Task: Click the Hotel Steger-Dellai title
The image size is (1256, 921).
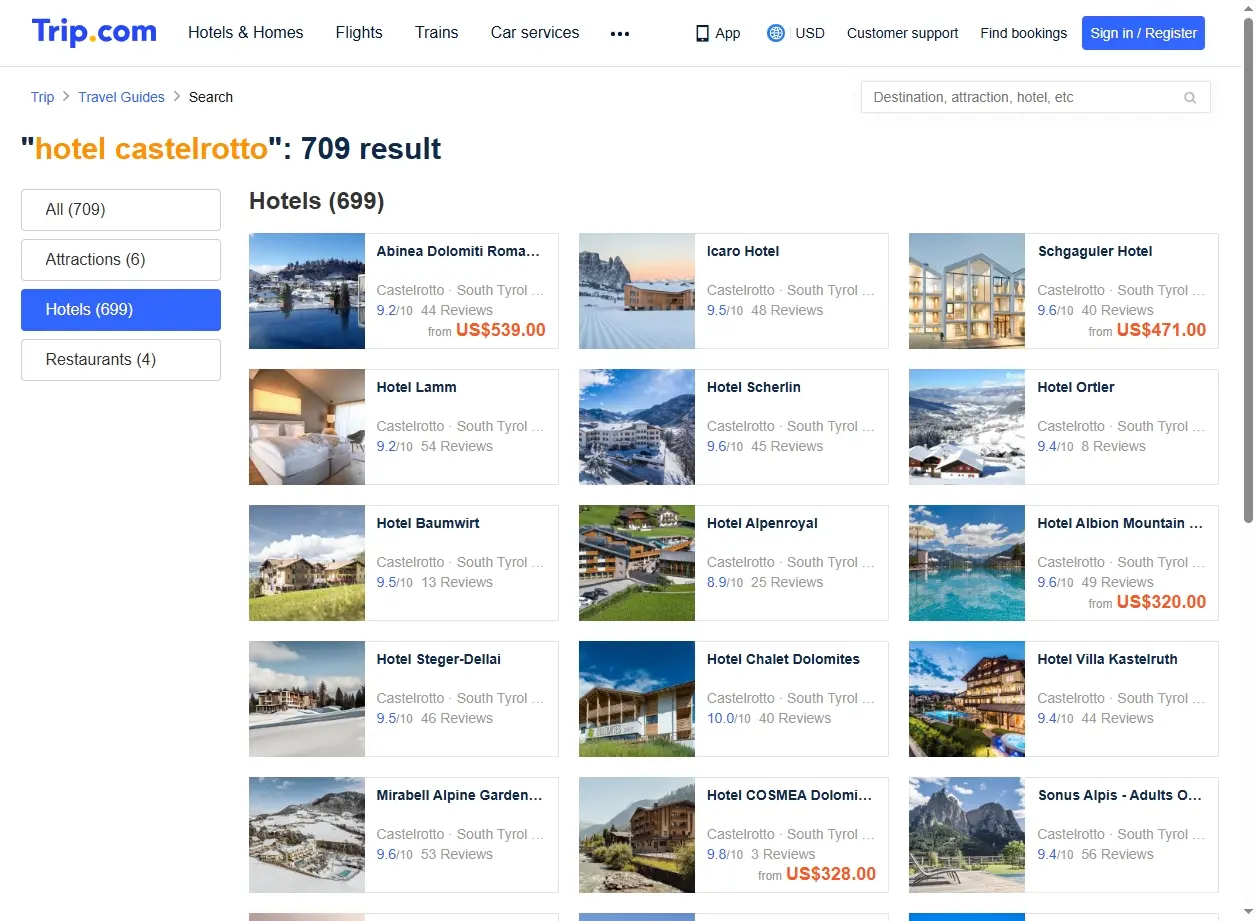Action: tap(439, 659)
